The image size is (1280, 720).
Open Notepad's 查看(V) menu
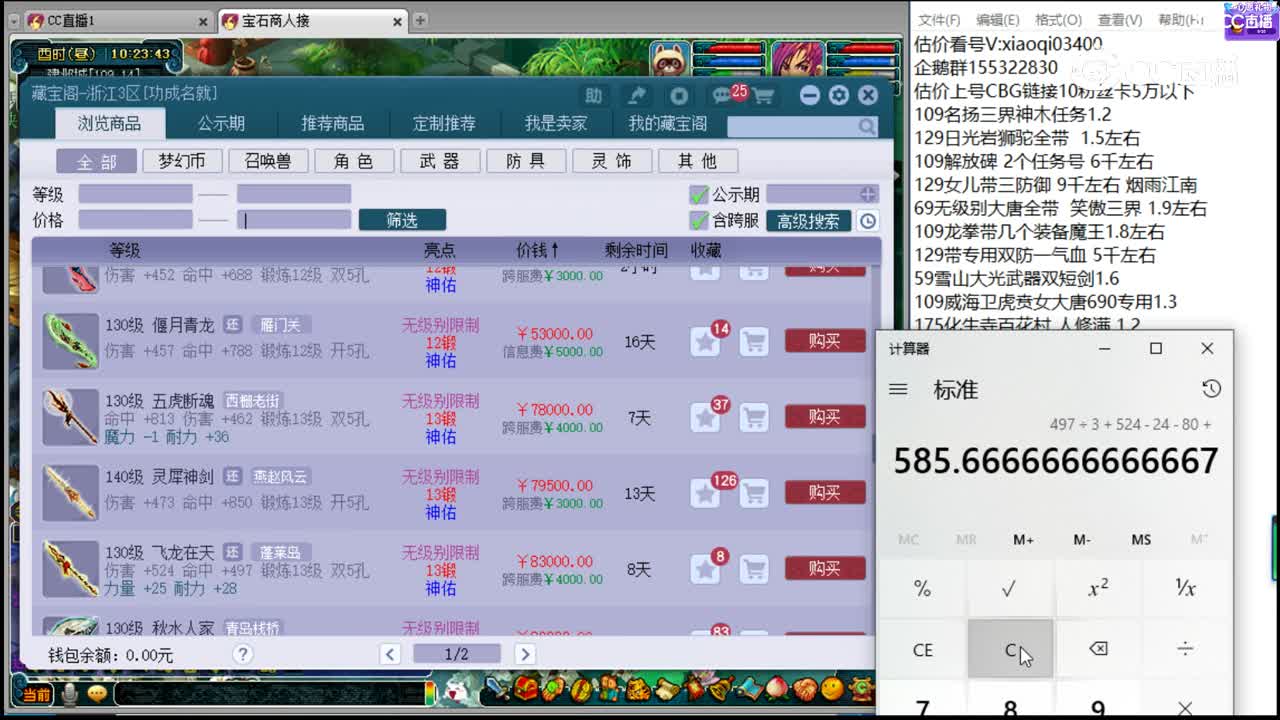[1120, 20]
